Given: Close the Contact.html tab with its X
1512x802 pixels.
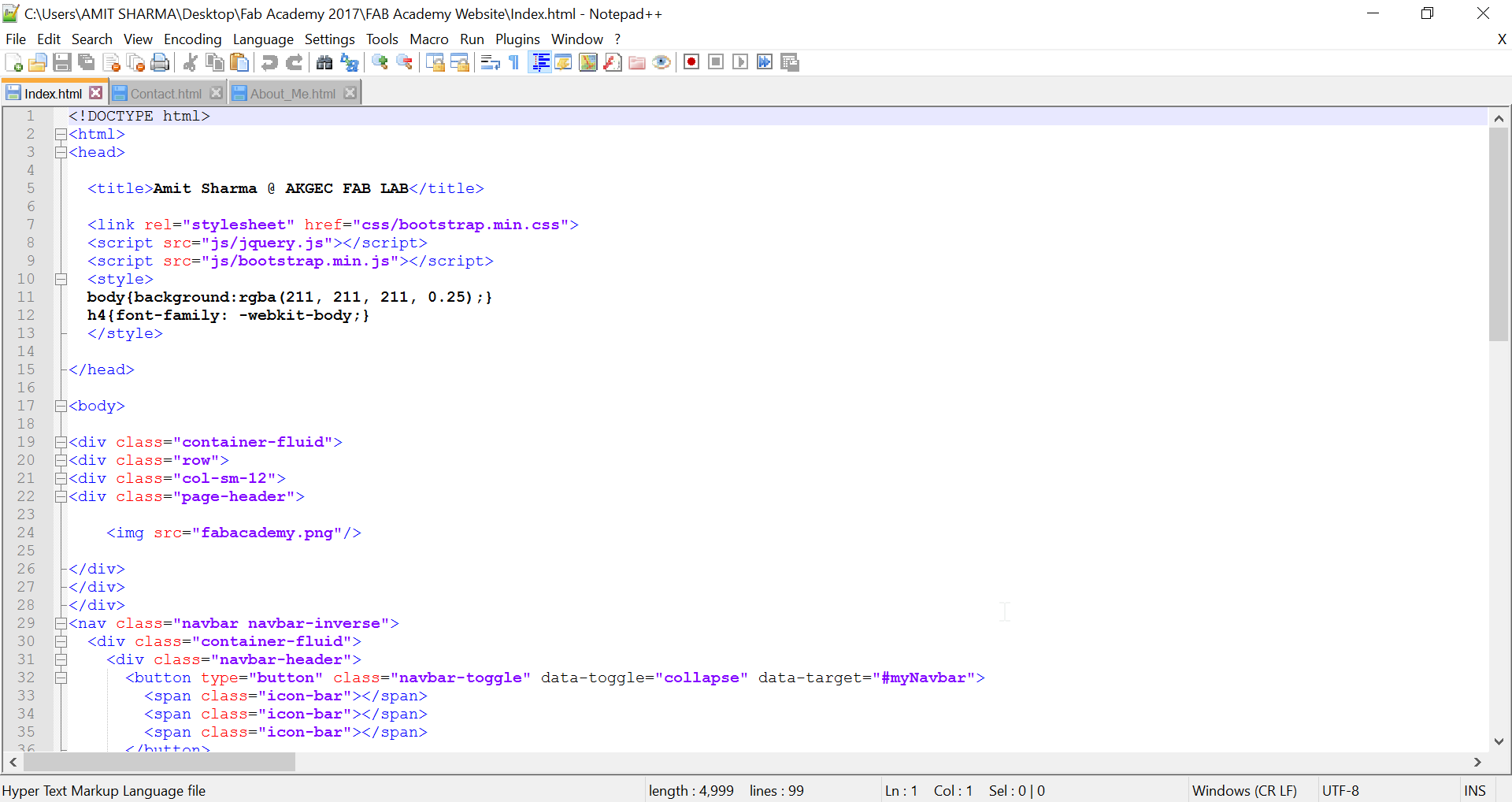Looking at the screenshot, I should coord(216,93).
